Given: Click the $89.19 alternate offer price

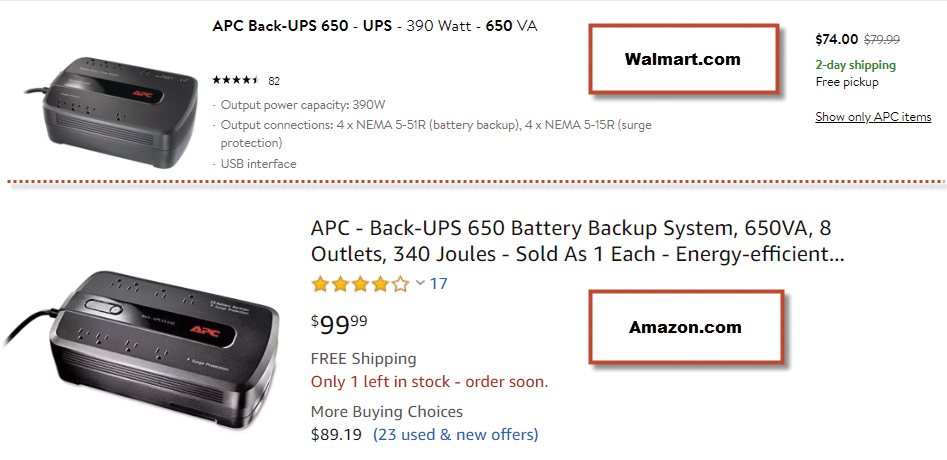Looking at the screenshot, I should pyautogui.click(x=337, y=434).
